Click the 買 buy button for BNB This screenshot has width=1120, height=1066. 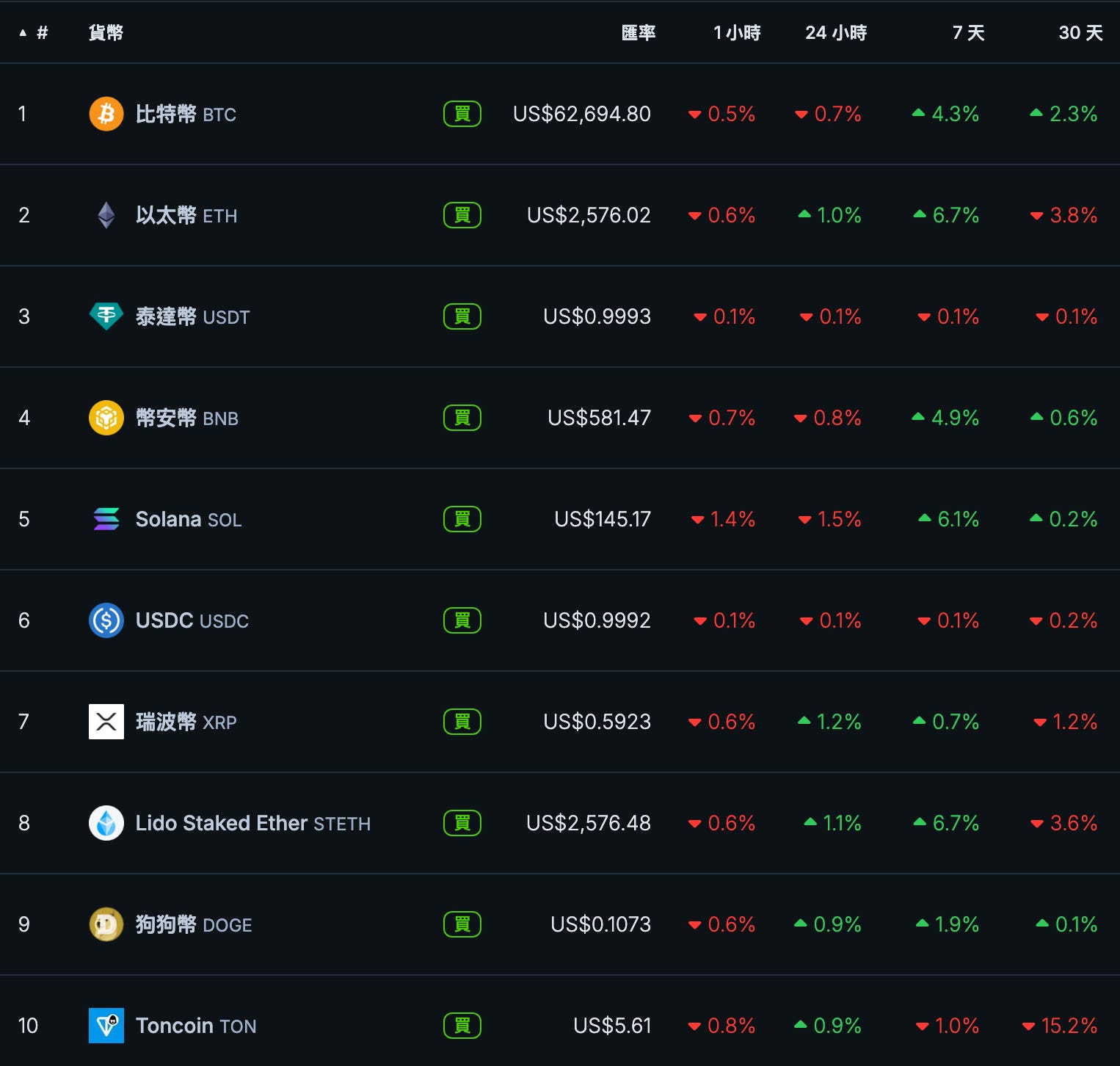(462, 418)
